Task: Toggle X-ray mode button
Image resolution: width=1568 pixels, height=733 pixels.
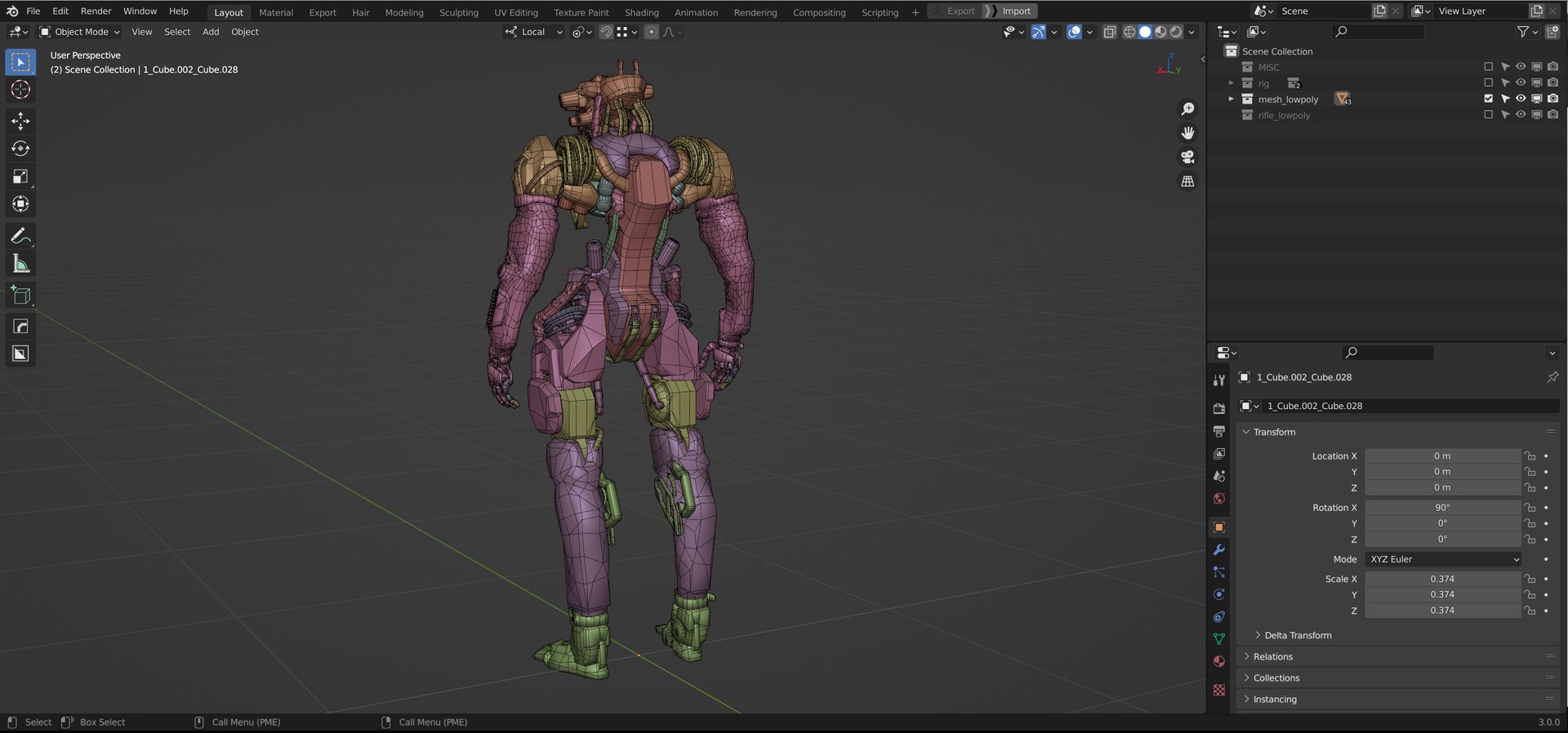Action: tap(1109, 32)
